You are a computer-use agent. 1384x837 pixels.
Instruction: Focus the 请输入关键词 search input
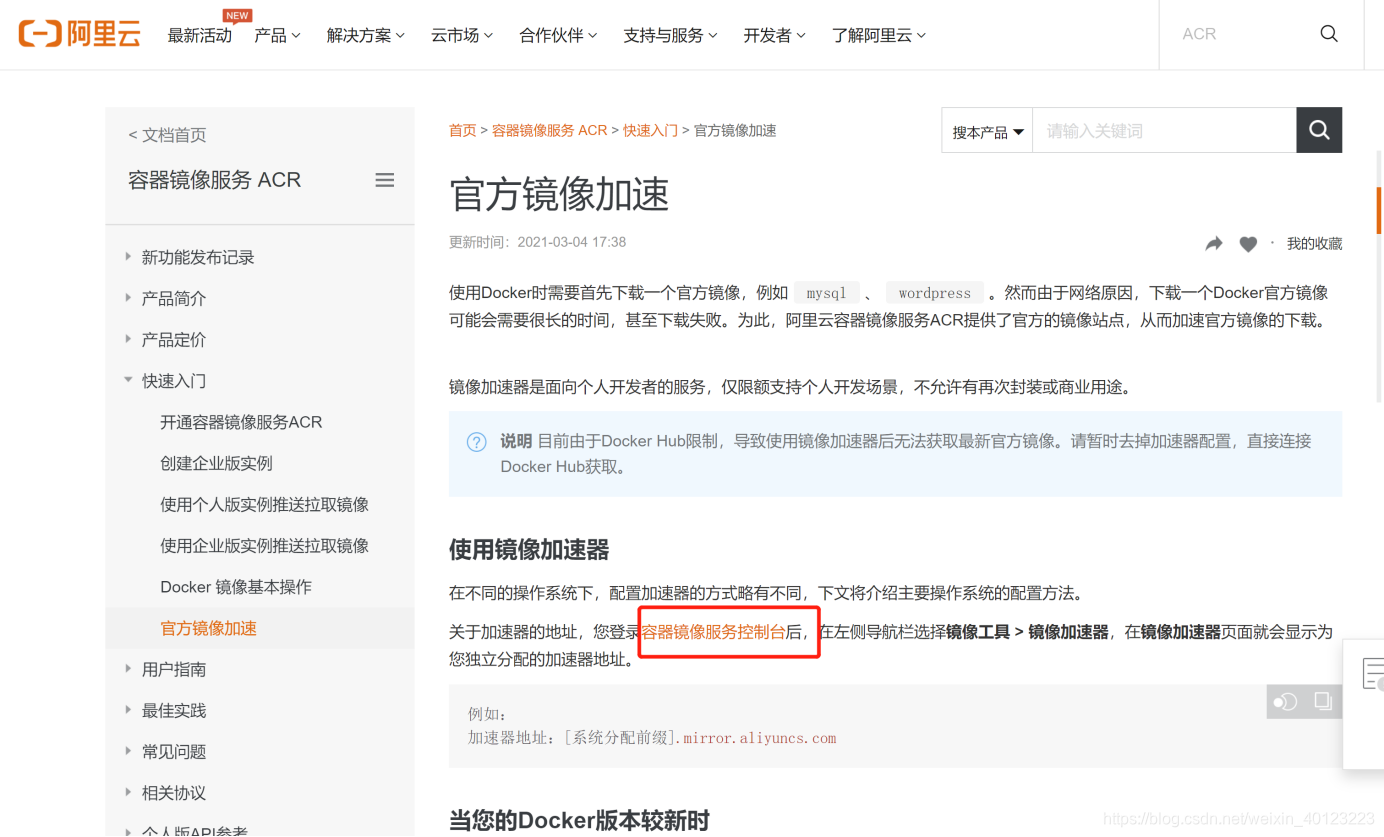coord(1164,131)
